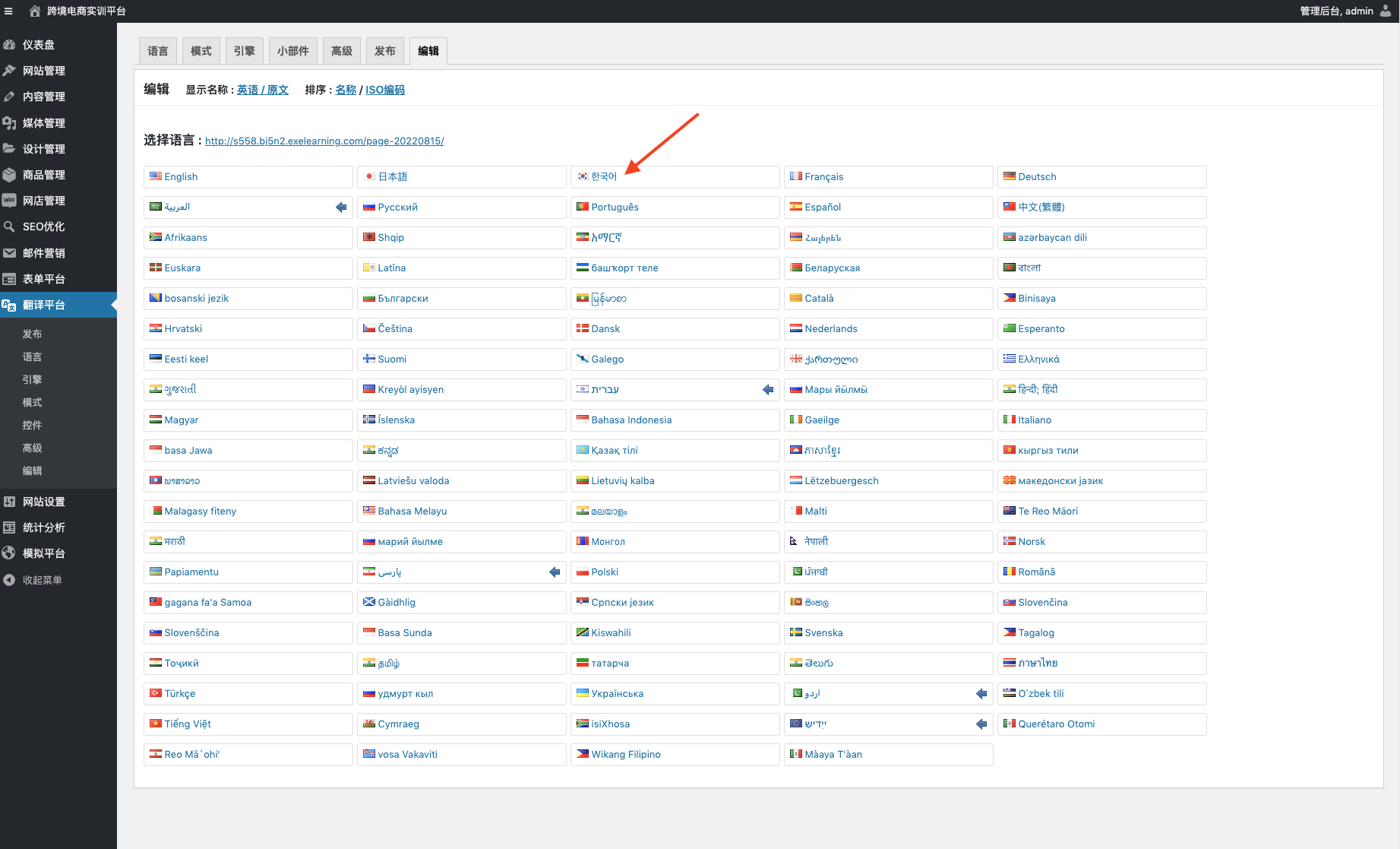Switch to the 小部件 tab
Screen dimensions: 1400x849
(x=293, y=51)
